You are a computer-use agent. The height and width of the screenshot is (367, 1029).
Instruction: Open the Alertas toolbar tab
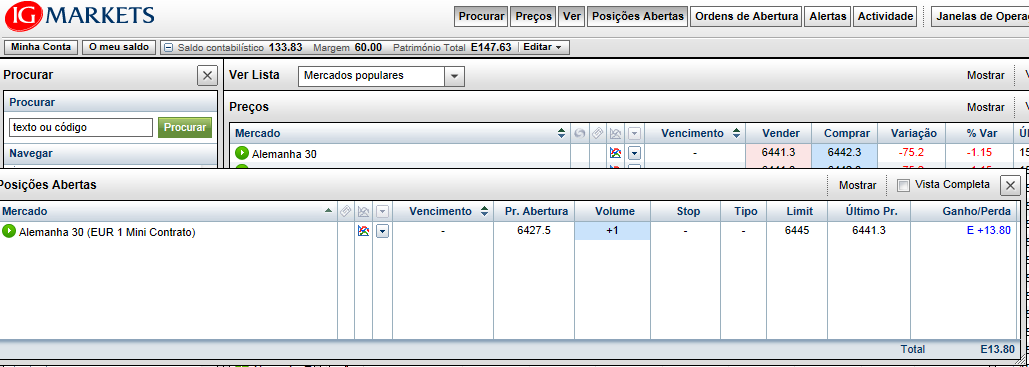(828, 16)
